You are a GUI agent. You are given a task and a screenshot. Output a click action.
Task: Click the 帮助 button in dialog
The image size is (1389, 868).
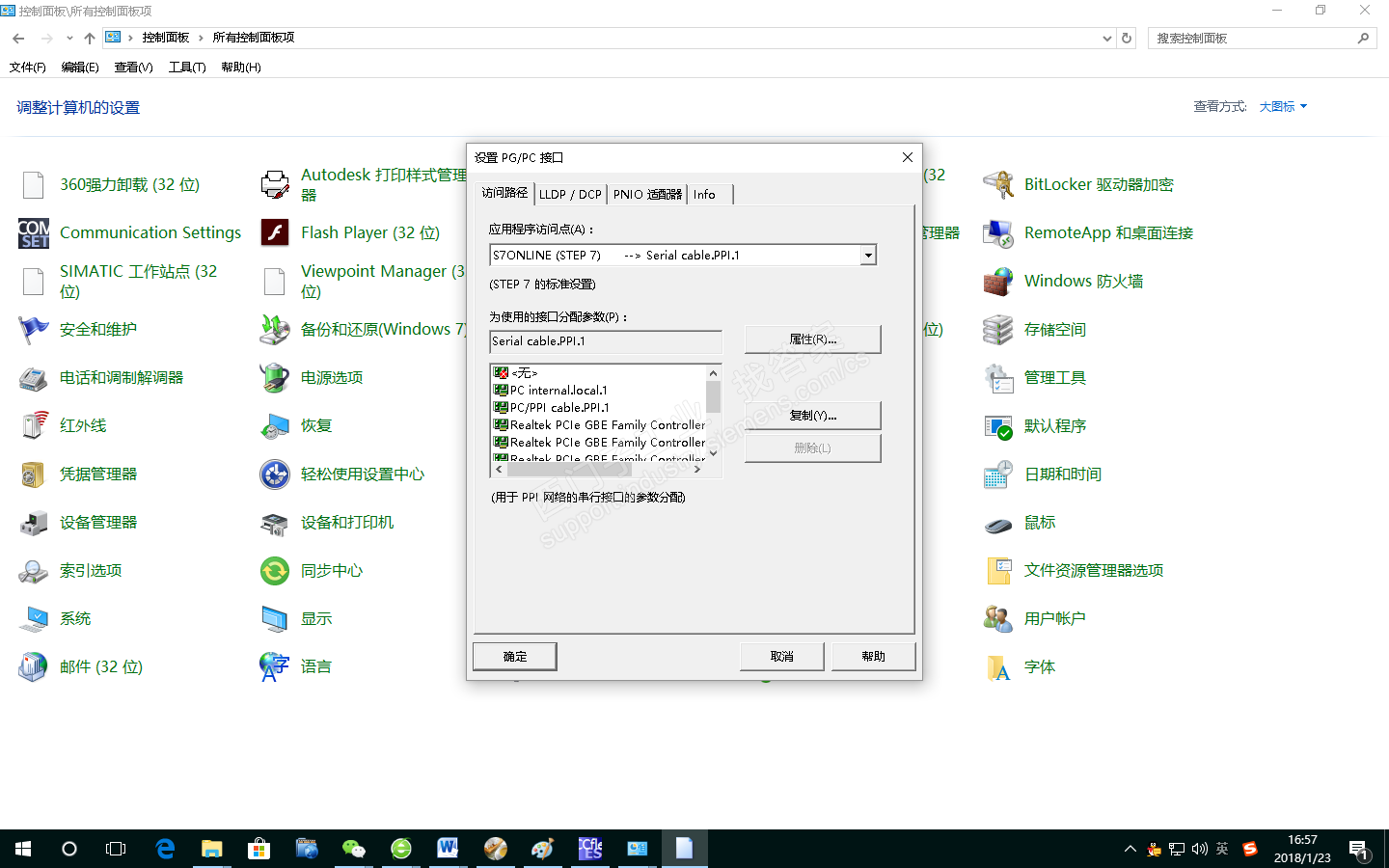(873, 657)
